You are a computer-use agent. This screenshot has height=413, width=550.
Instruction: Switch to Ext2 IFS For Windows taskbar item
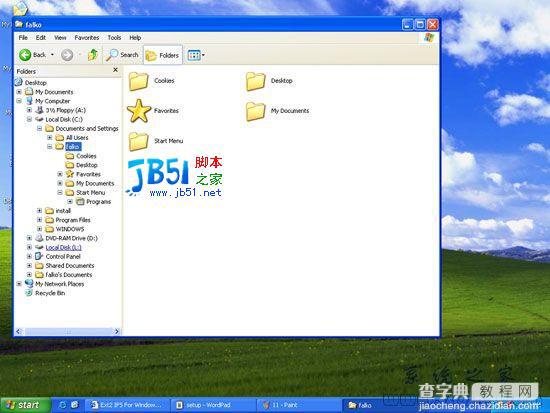pos(127,405)
